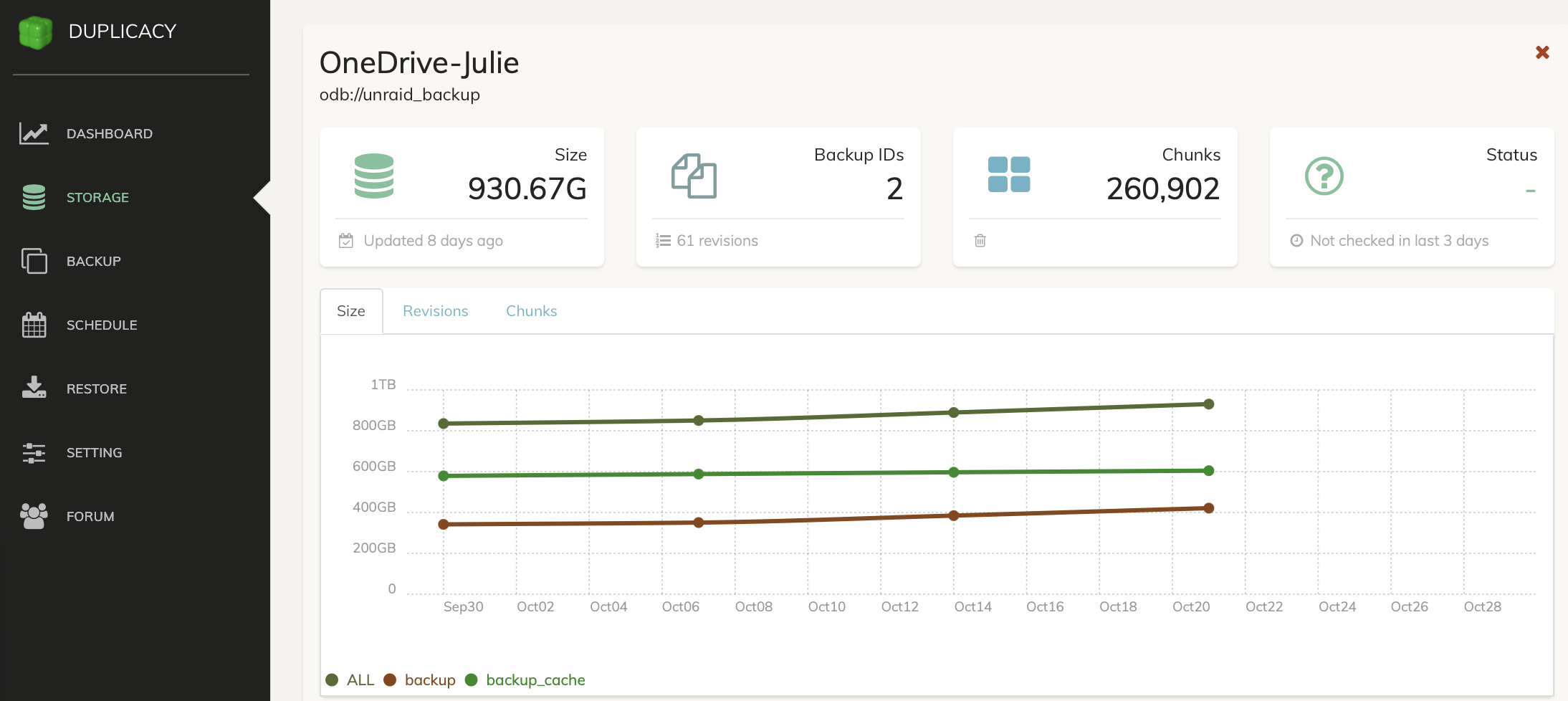Image resolution: width=1568 pixels, height=701 pixels.
Task: Click the Restore download icon
Action: (x=34, y=388)
